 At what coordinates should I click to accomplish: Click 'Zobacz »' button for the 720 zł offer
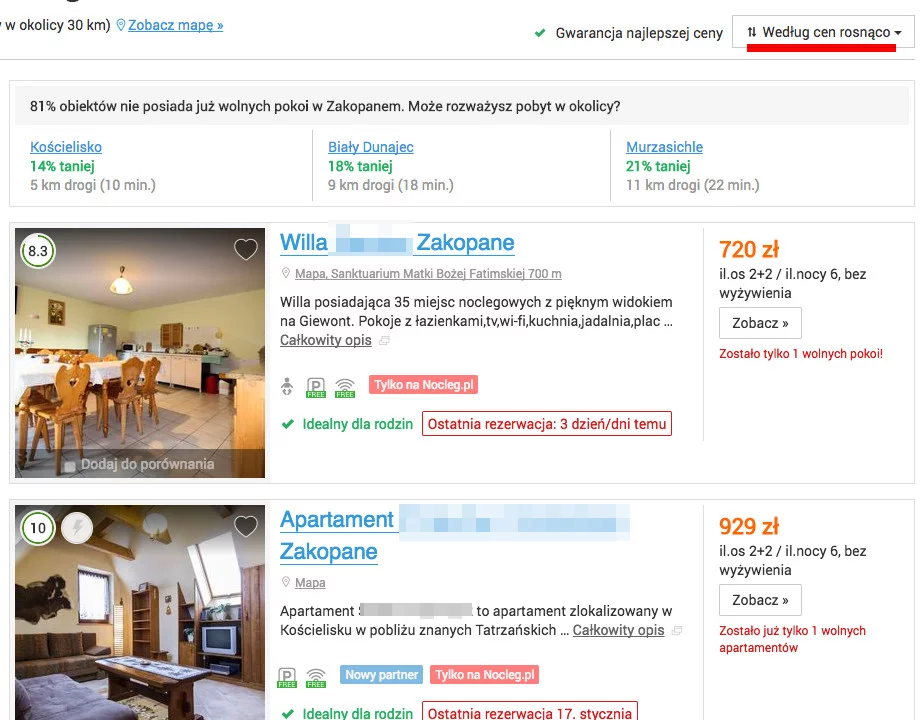click(x=760, y=323)
